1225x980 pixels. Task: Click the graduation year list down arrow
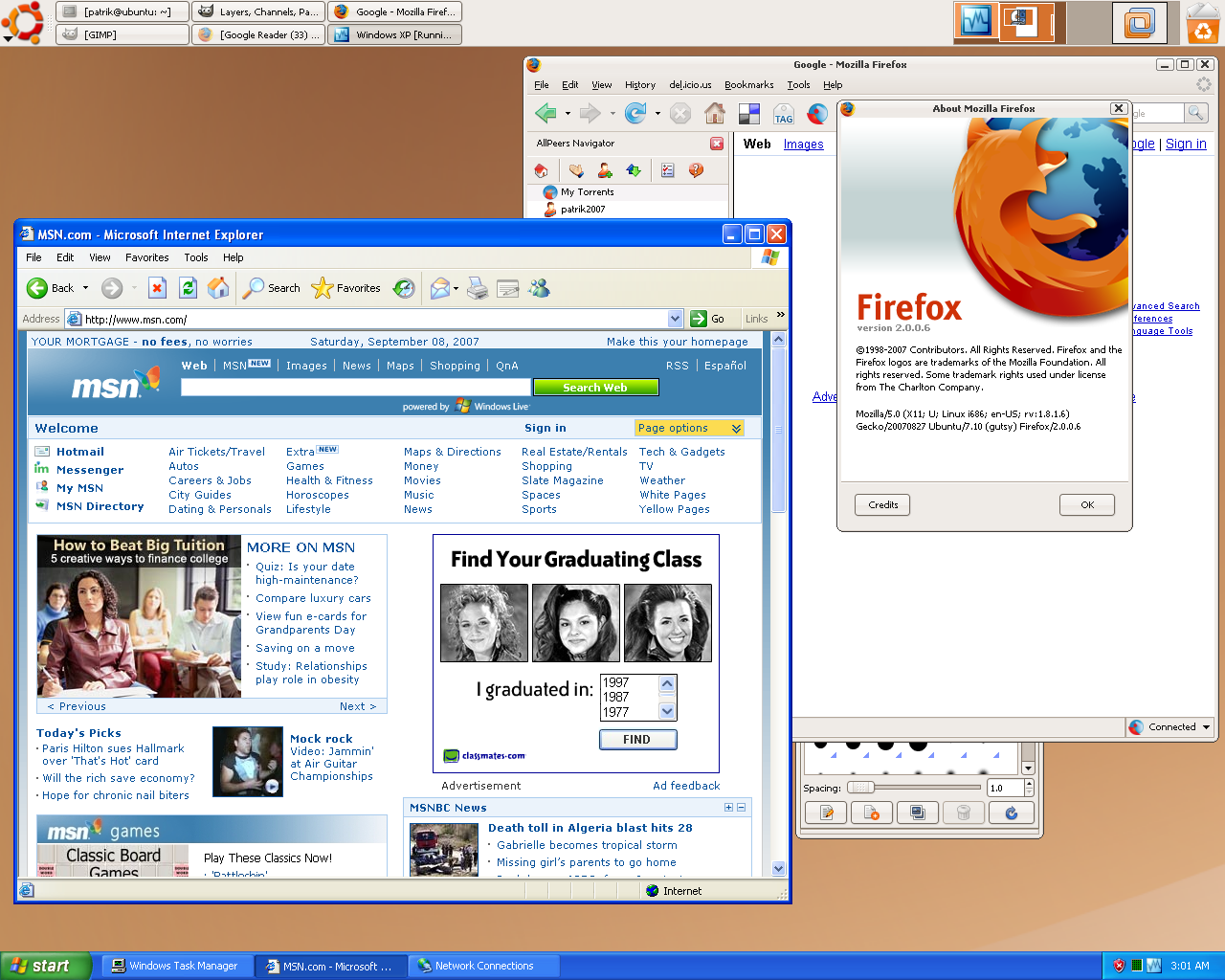667,711
